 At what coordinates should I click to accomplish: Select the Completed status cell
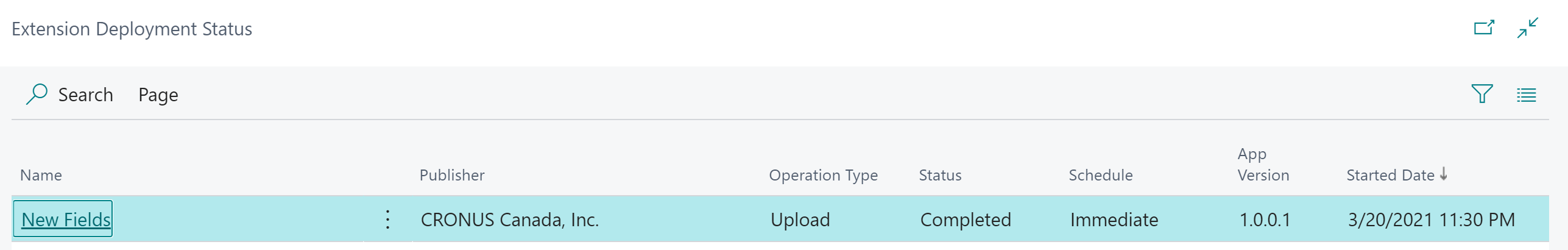point(966,220)
